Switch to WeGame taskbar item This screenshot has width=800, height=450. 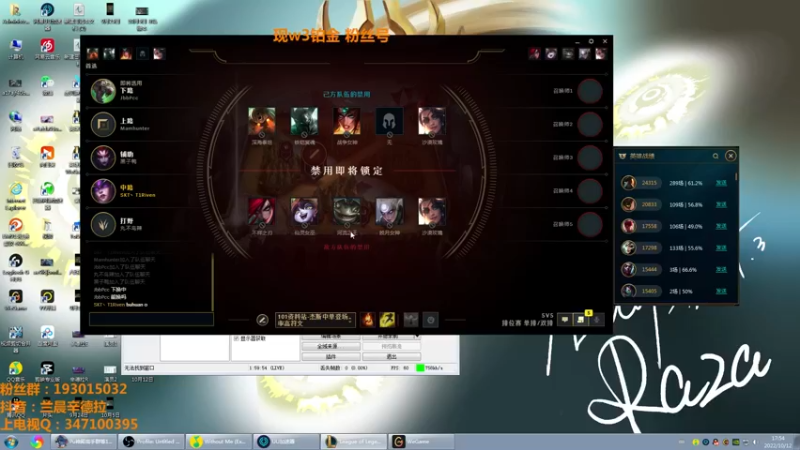click(x=421, y=442)
